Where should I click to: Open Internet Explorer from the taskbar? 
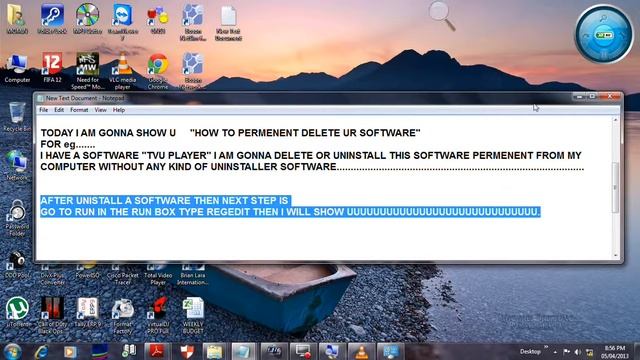(x=41, y=351)
